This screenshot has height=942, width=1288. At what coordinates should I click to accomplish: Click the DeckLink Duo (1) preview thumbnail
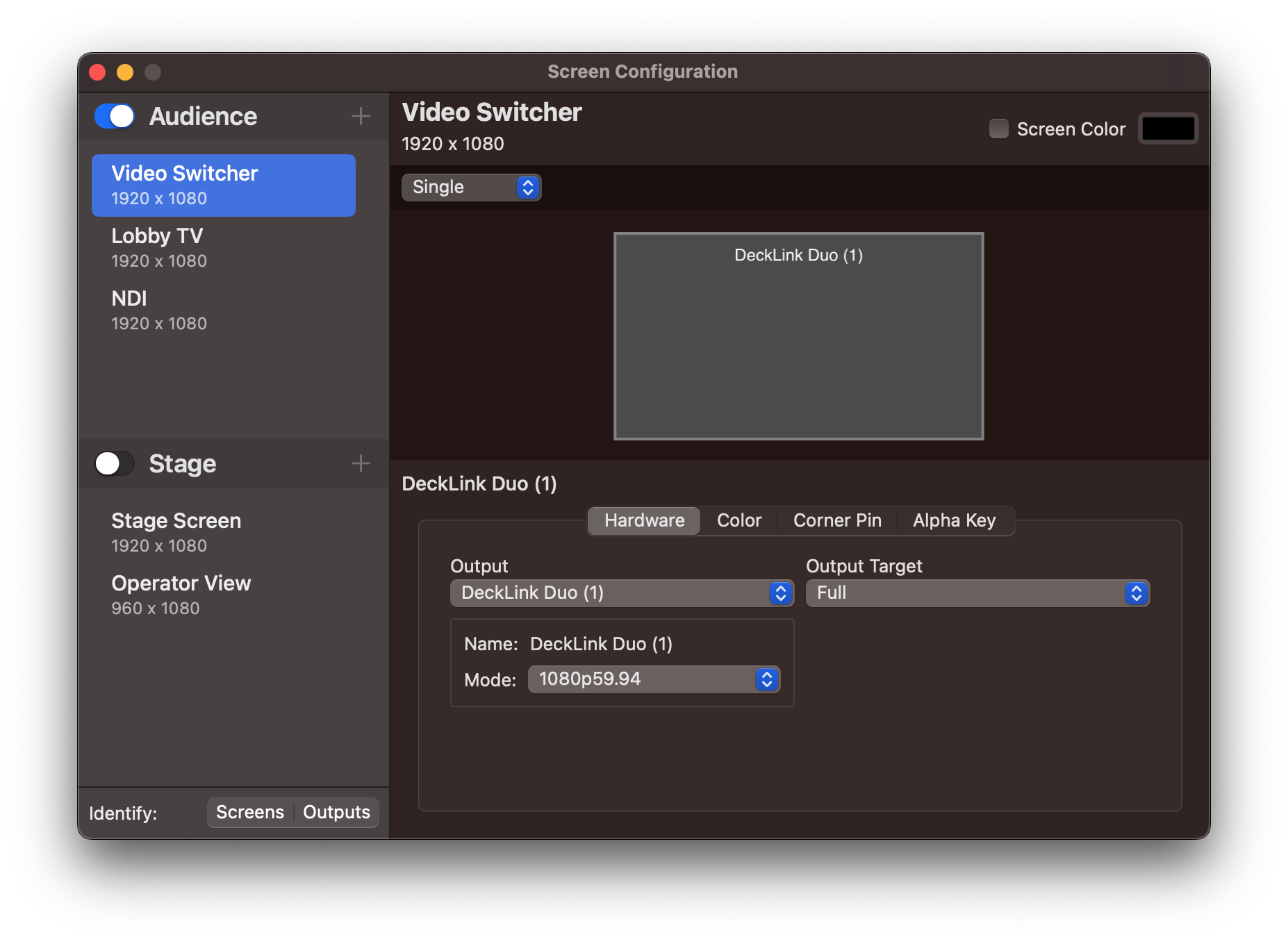[799, 336]
